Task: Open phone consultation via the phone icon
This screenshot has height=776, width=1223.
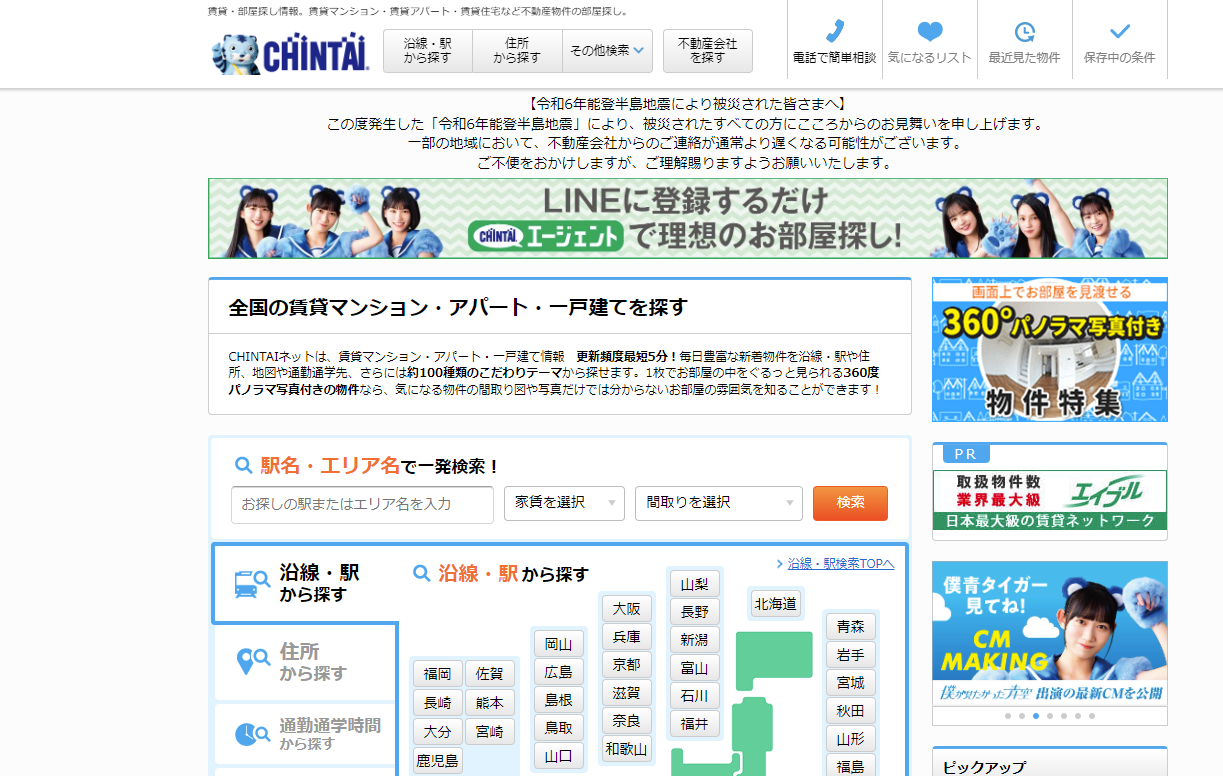Action: 834,31
